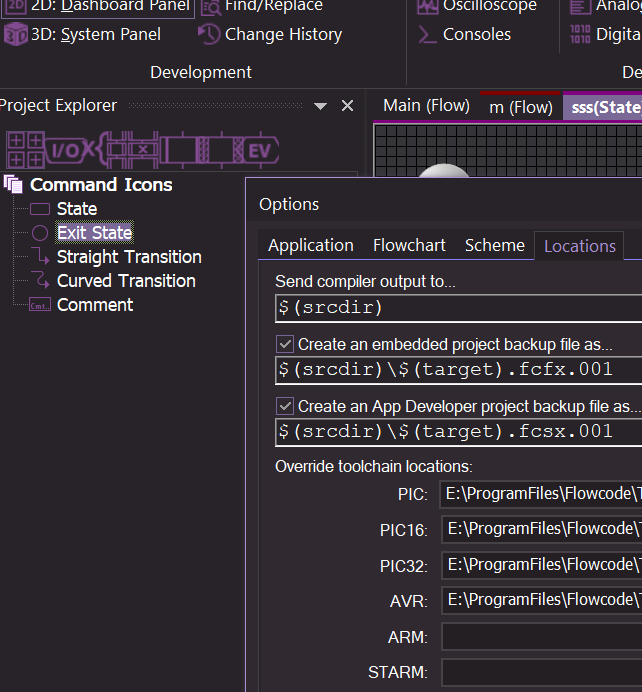Switch to the Scheme options tab
The image size is (642, 692).
[495, 245]
